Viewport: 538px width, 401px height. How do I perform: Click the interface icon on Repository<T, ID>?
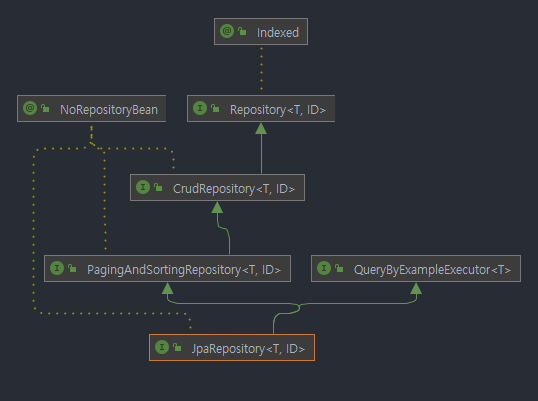[x=200, y=108]
